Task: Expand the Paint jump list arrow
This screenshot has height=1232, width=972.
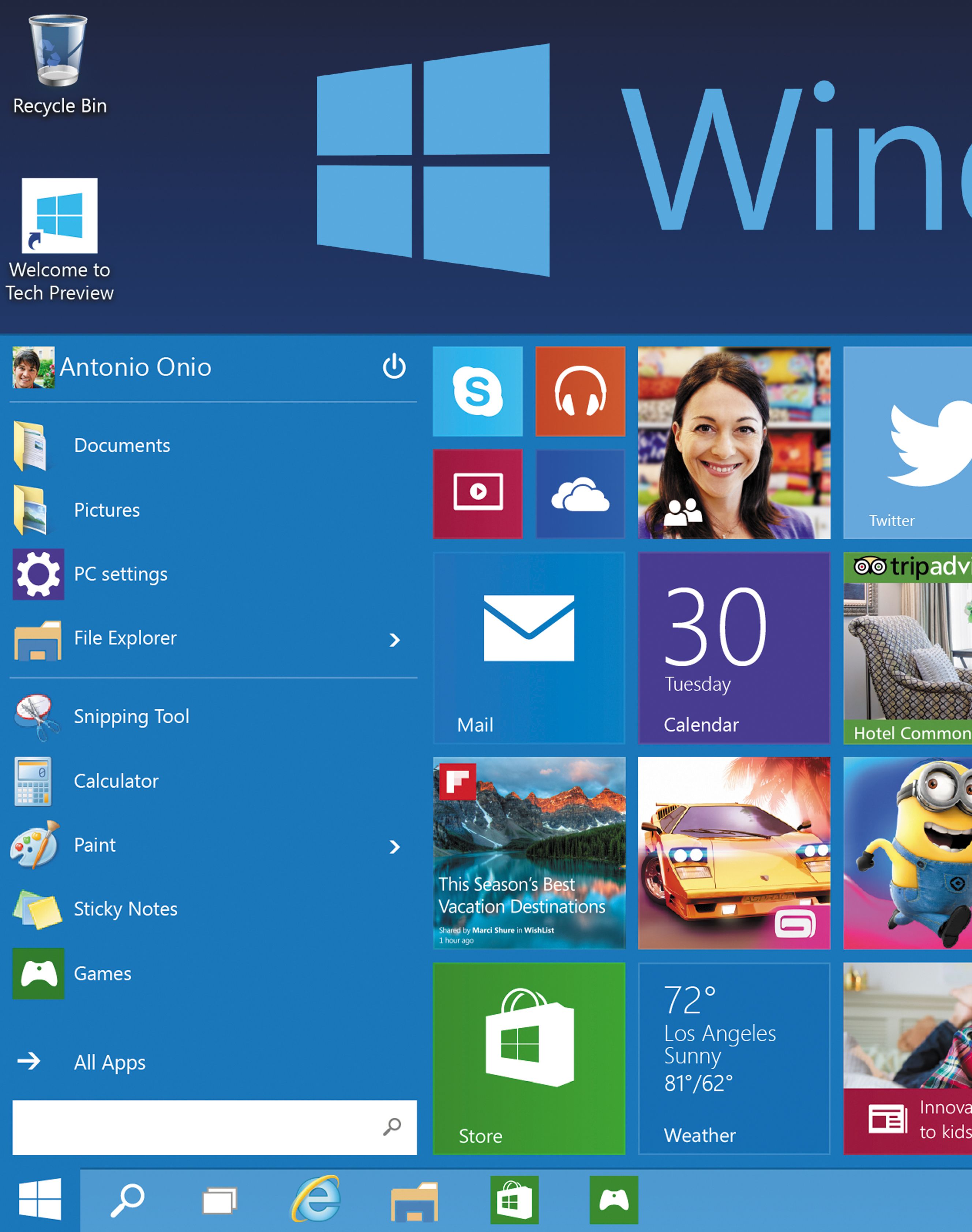Action: pyautogui.click(x=394, y=847)
